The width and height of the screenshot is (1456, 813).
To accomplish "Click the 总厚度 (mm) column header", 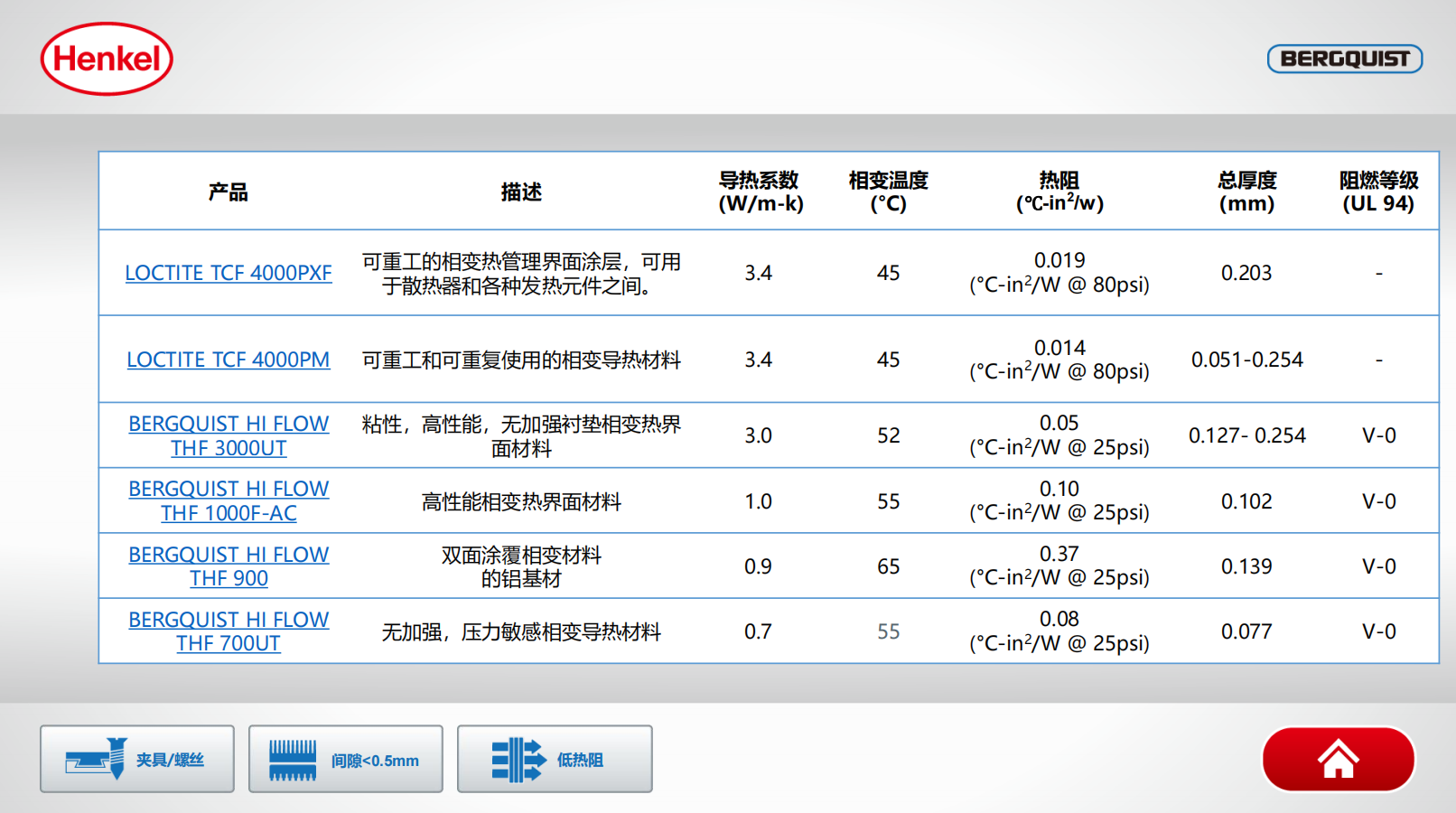I will tap(1246, 192).
